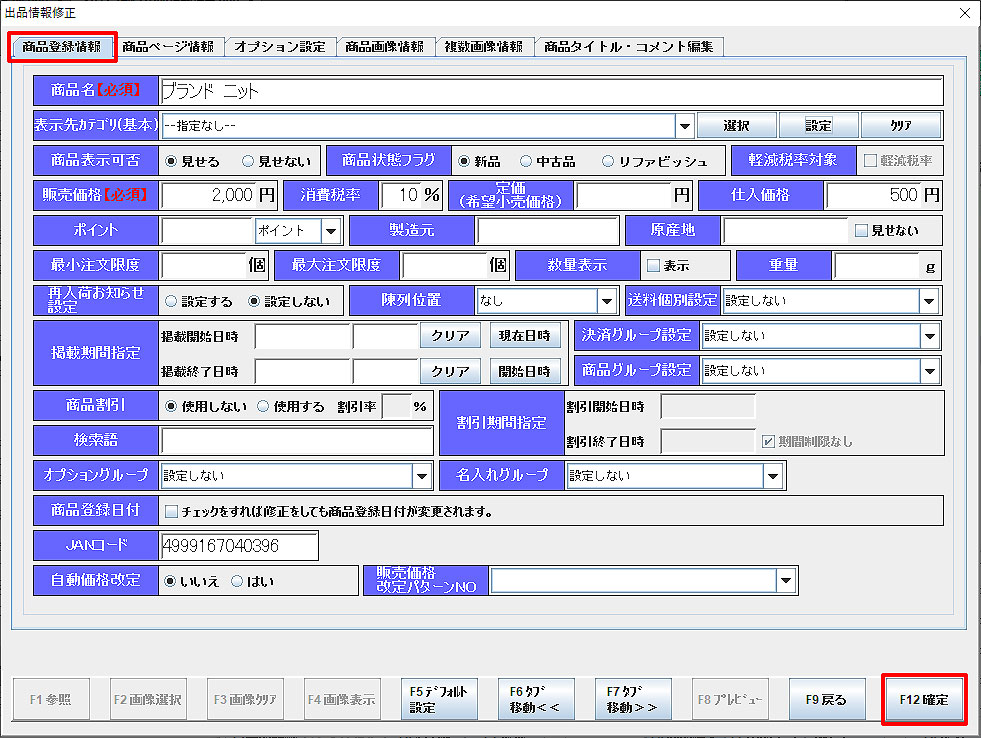Expand the 表示先カテゴリ(基本) dropdown
The height and width of the screenshot is (738, 981).
685,126
